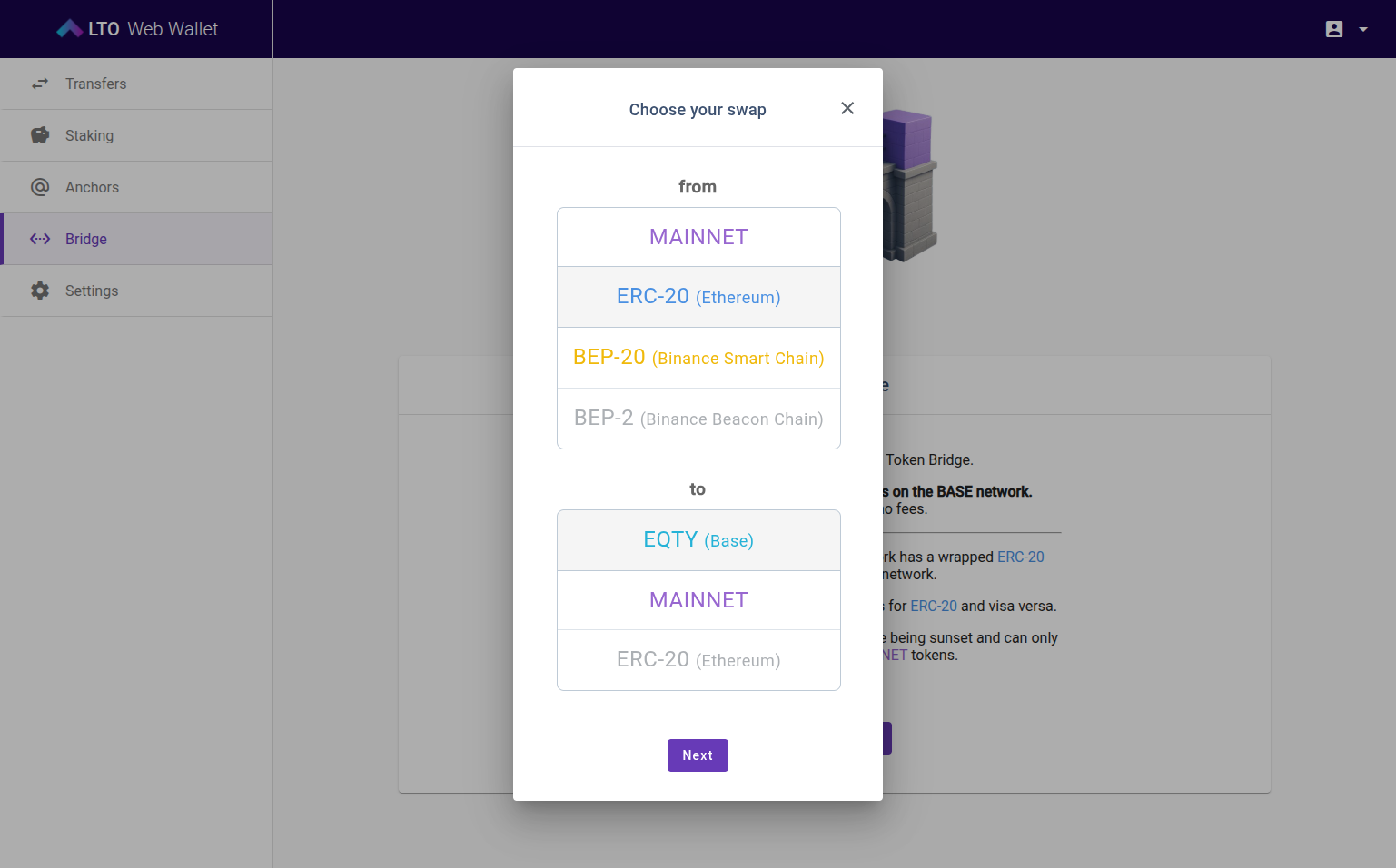Select ERC-20 (Ethereum) as swap source
This screenshot has width=1396, height=868.
pyautogui.click(x=698, y=297)
